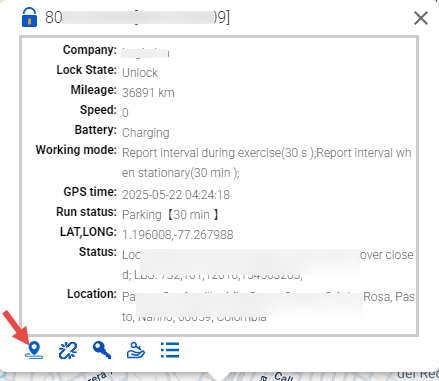Click the Location address text
Screen dimensions: 439x381
(x=268, y=307)
